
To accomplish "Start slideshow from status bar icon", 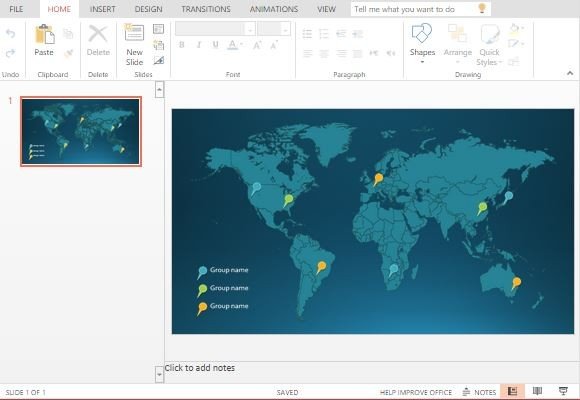I will (x=563, y=391).
